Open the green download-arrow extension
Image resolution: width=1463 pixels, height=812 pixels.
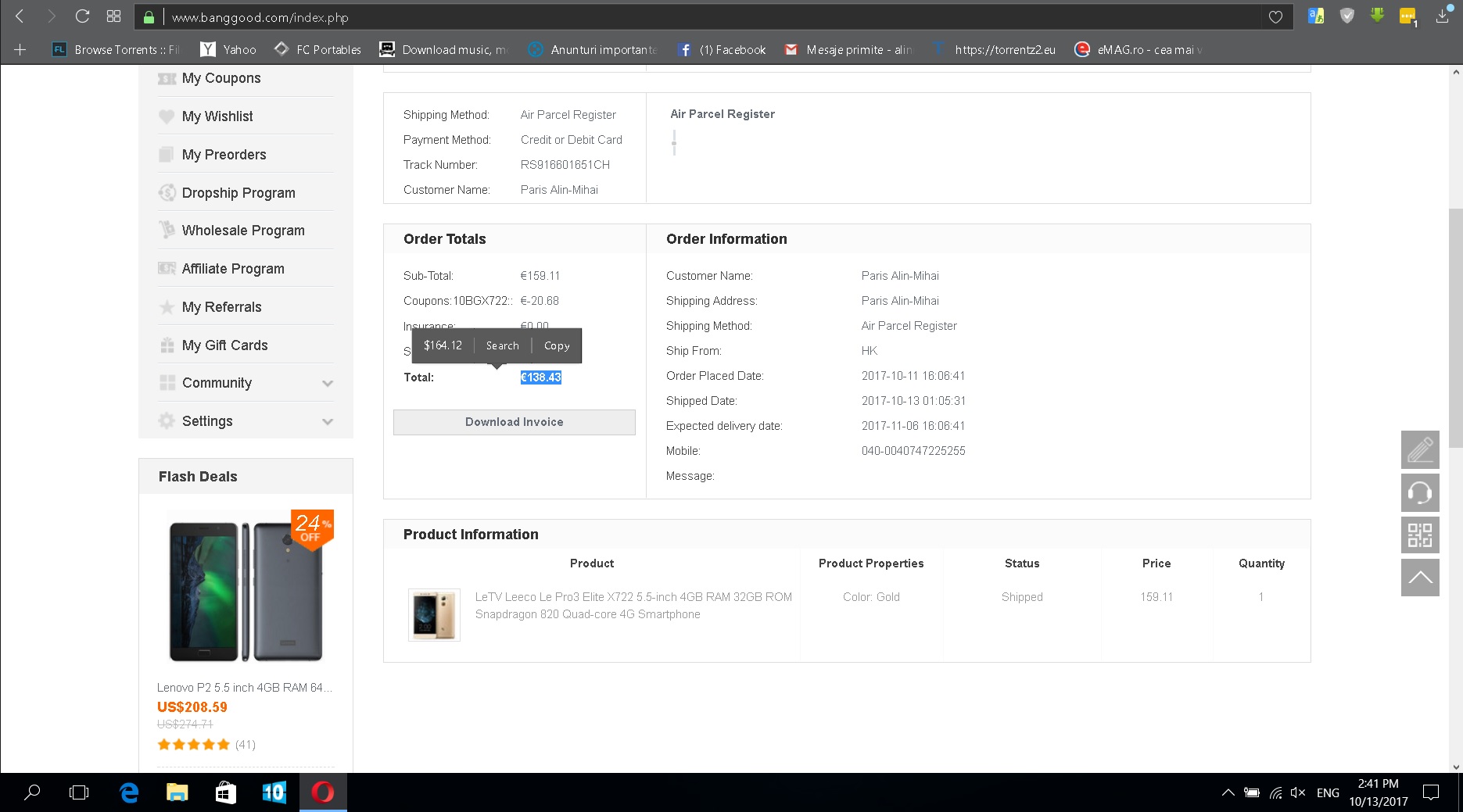1377,16
